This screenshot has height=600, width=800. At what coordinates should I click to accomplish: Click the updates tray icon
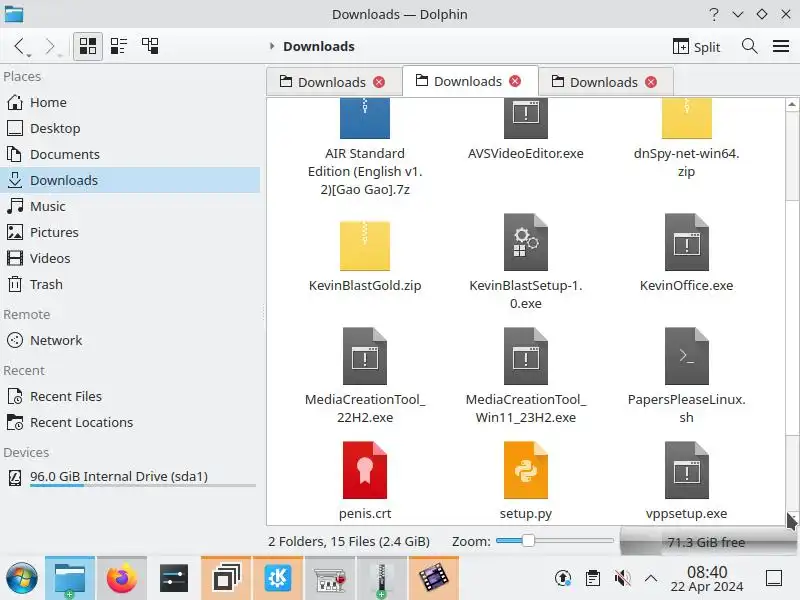pyautogui.click(x=563, y=578)
